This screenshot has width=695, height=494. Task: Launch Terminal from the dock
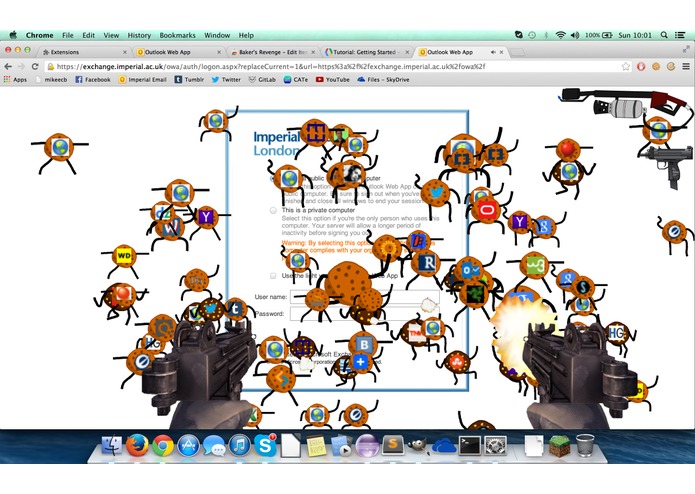pos(469,446)
